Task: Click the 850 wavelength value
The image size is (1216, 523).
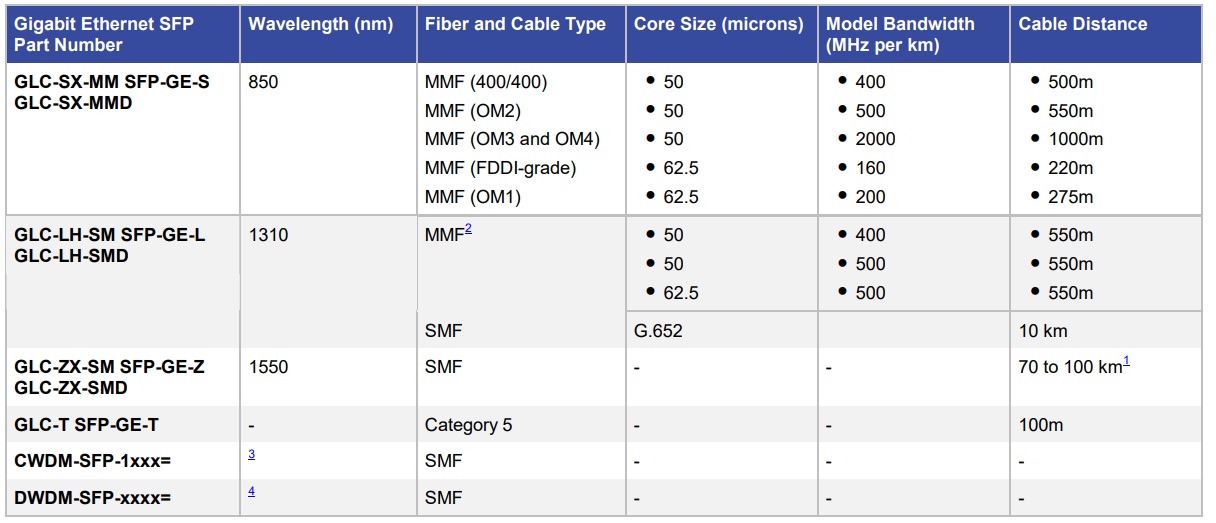Action: pyautogui.click(x=264, y=82)
